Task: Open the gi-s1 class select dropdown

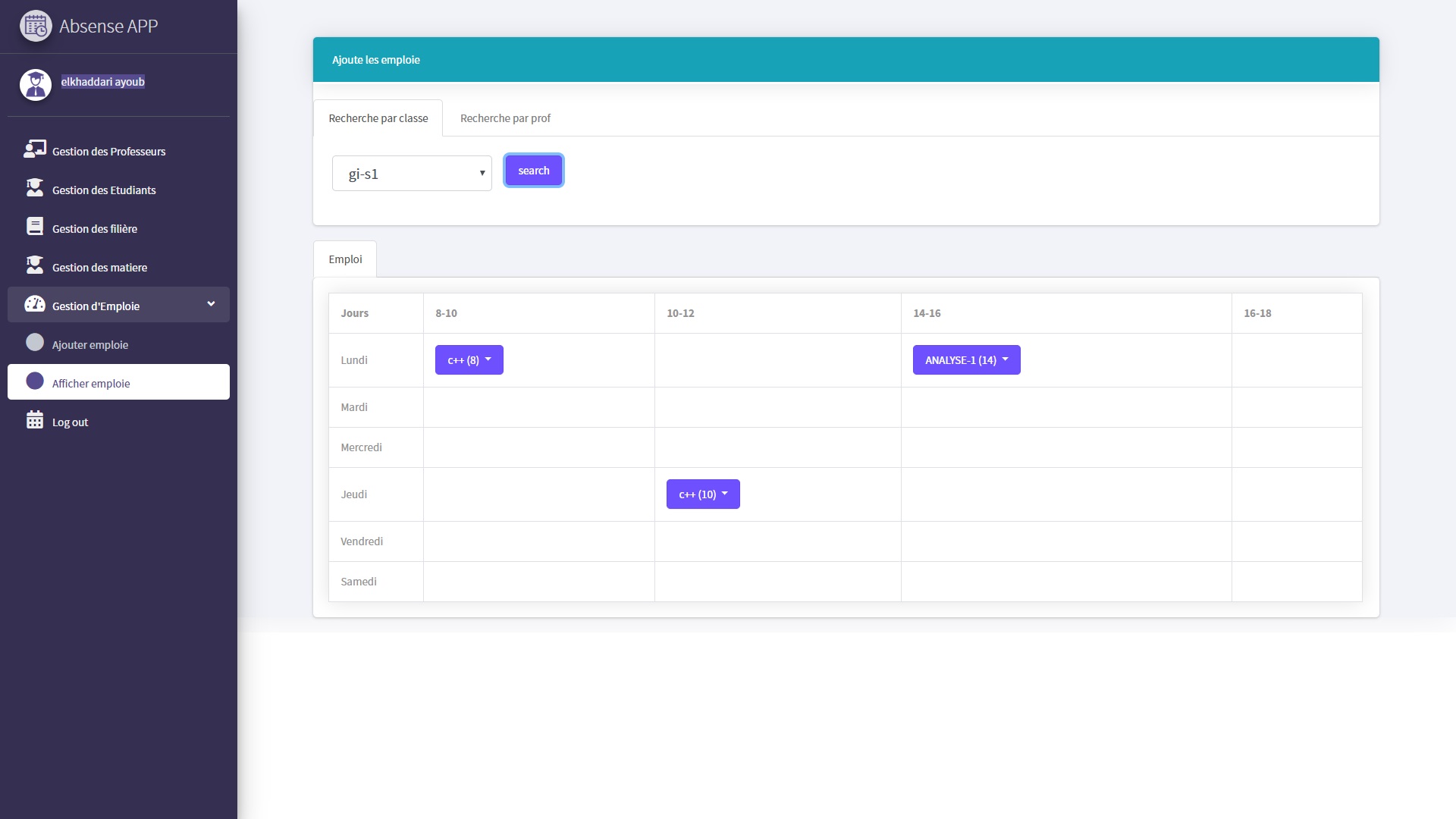Action: click(412, 174)
